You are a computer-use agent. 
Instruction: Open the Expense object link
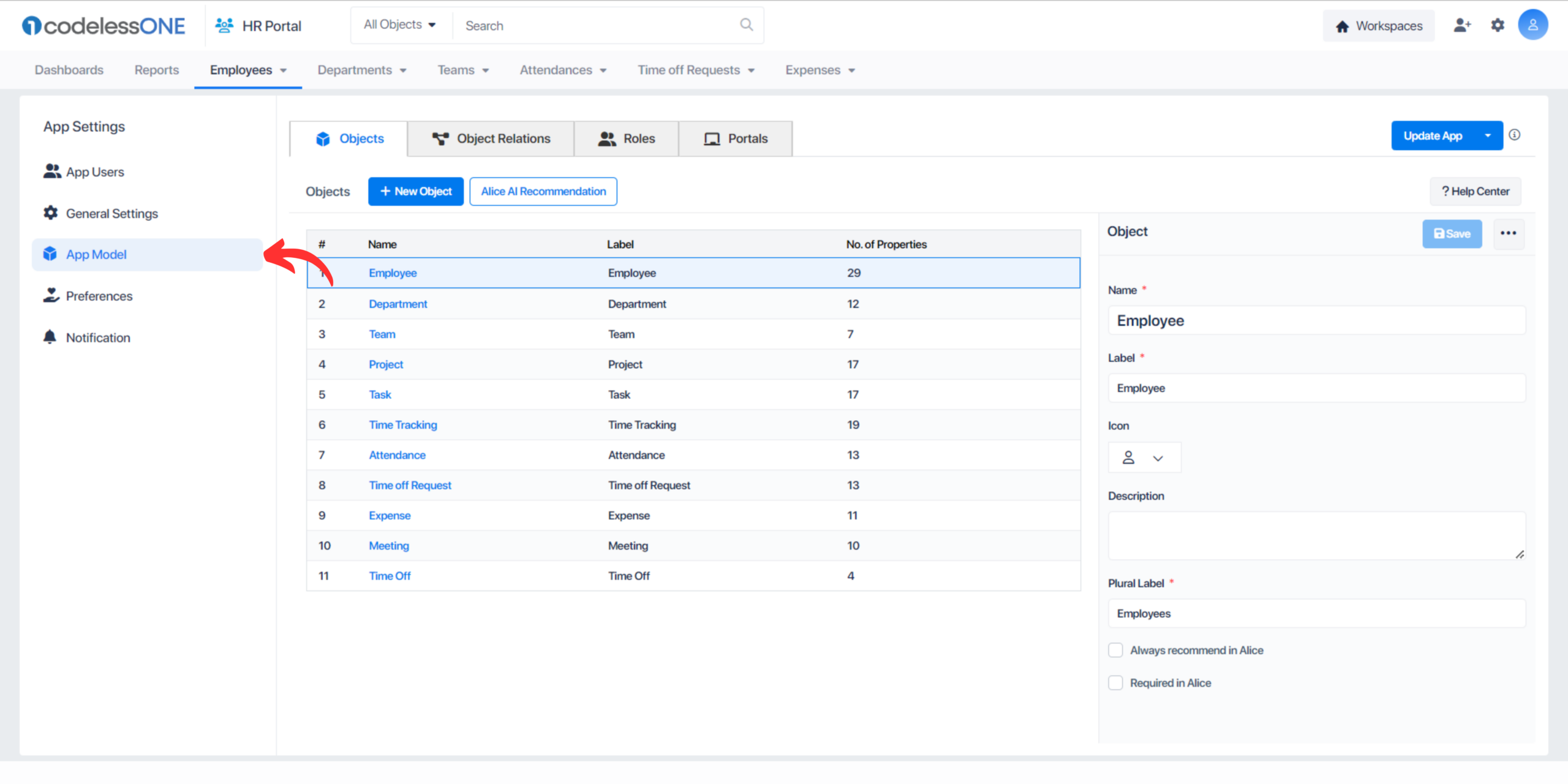(x=390, y=515)
